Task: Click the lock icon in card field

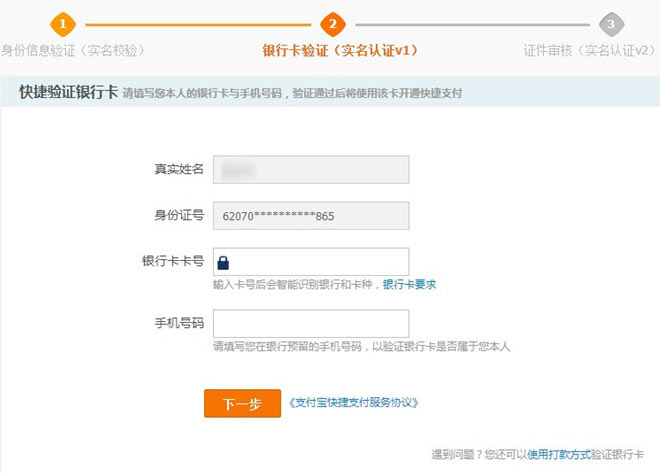Action: pos(224,262)
